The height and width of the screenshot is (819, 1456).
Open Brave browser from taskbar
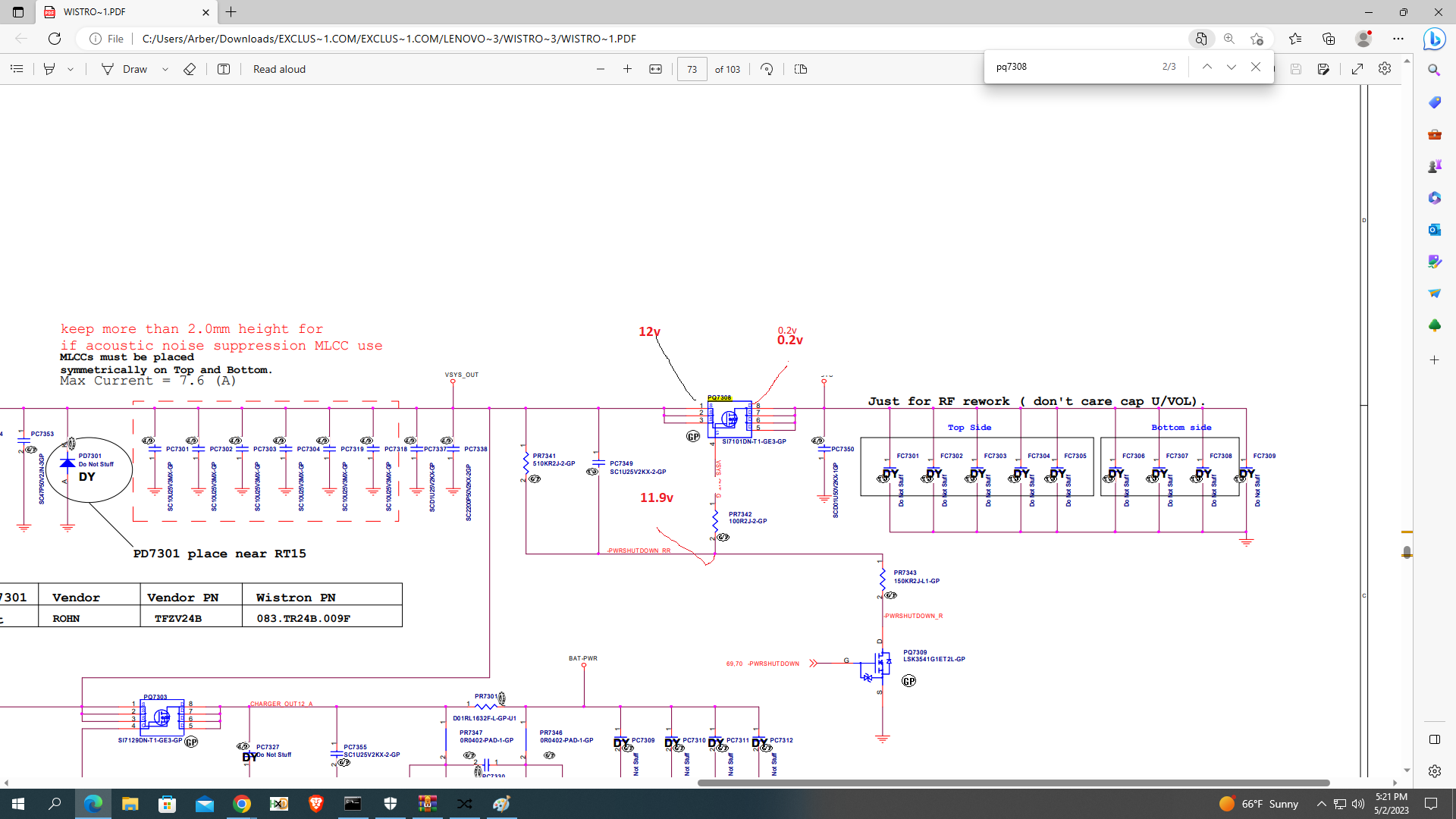pyautogui.click(x=315, y=804)
